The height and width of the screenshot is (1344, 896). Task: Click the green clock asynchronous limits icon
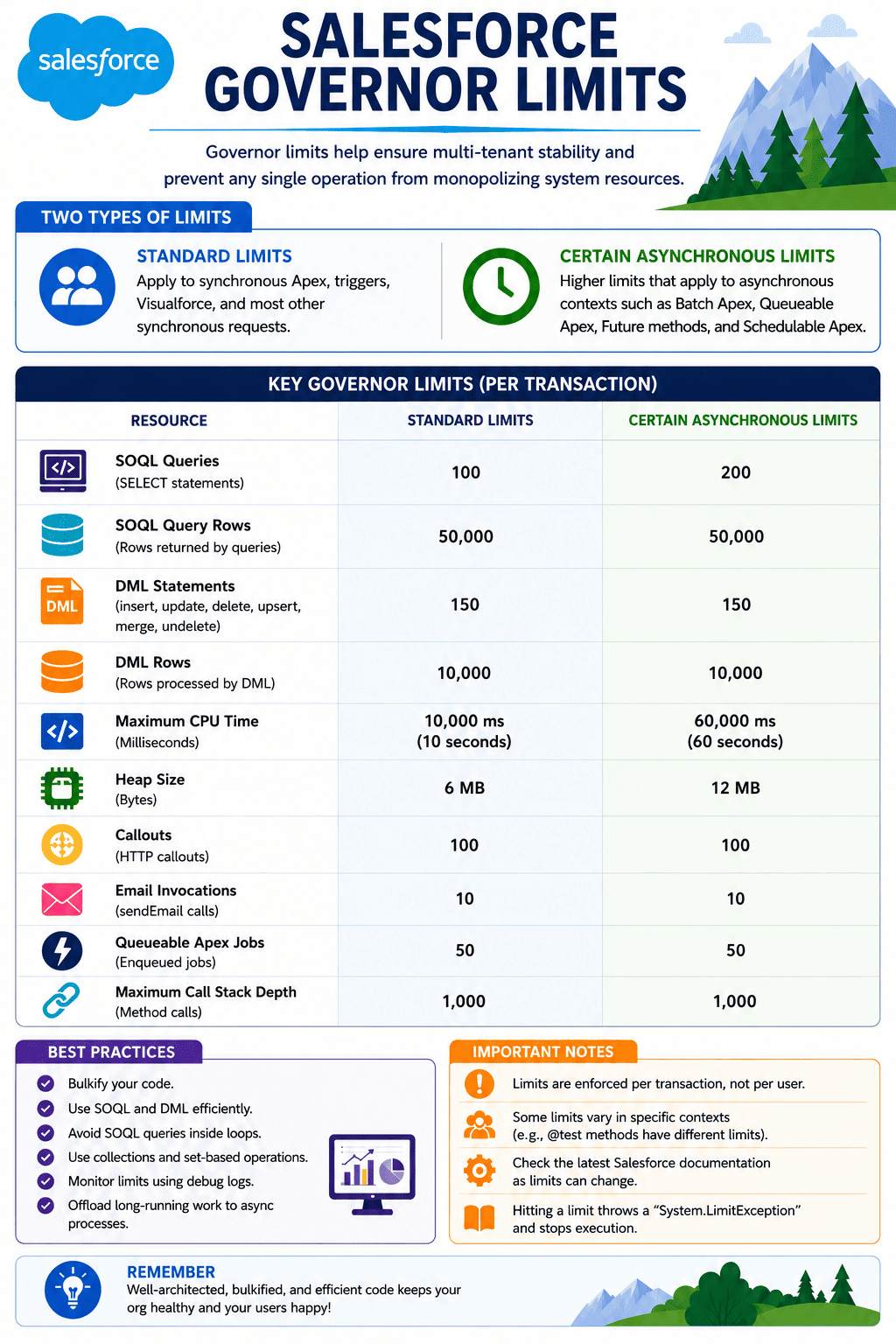pos(501,286)
